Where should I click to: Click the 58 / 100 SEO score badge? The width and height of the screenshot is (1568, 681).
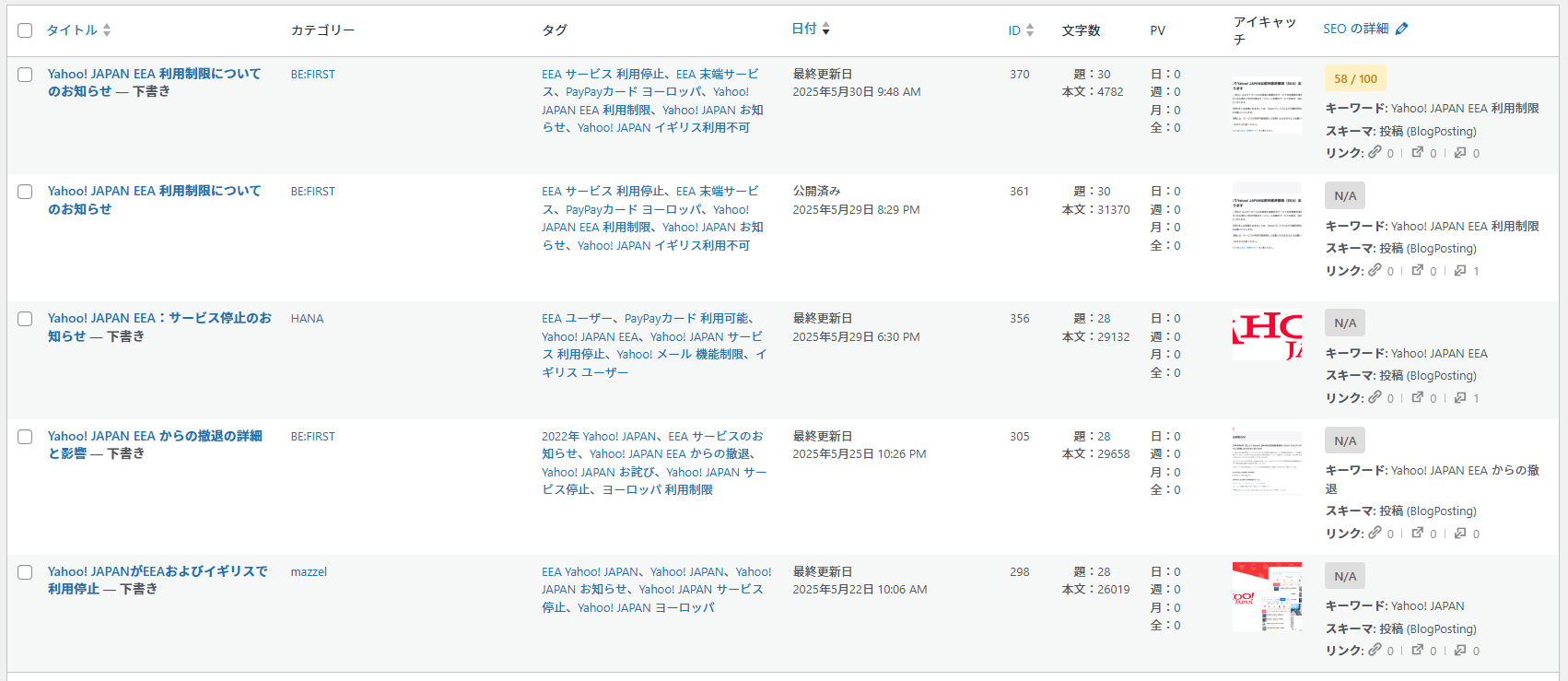[1355, 78]
